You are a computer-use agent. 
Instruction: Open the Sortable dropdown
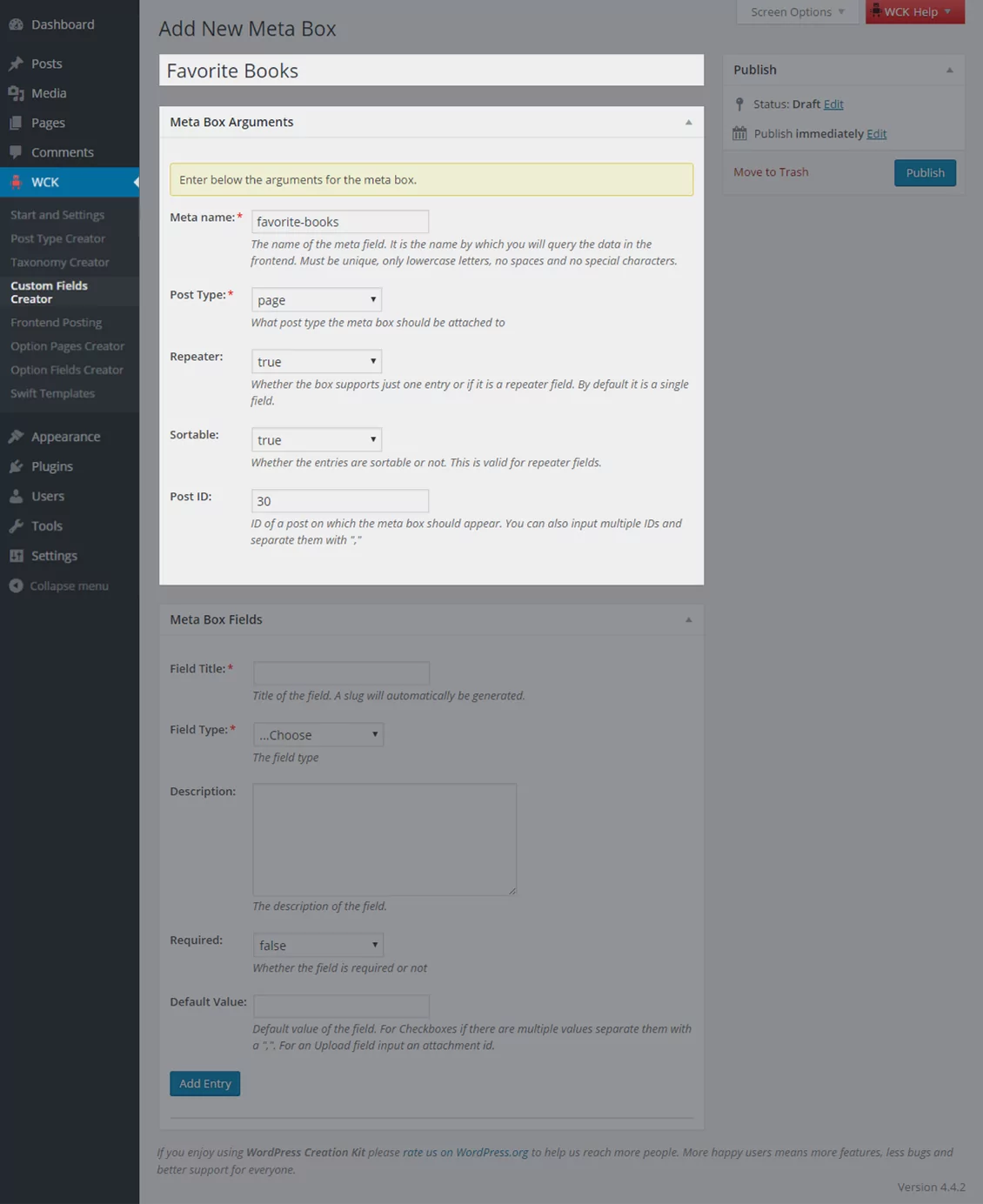coord(317,439)
